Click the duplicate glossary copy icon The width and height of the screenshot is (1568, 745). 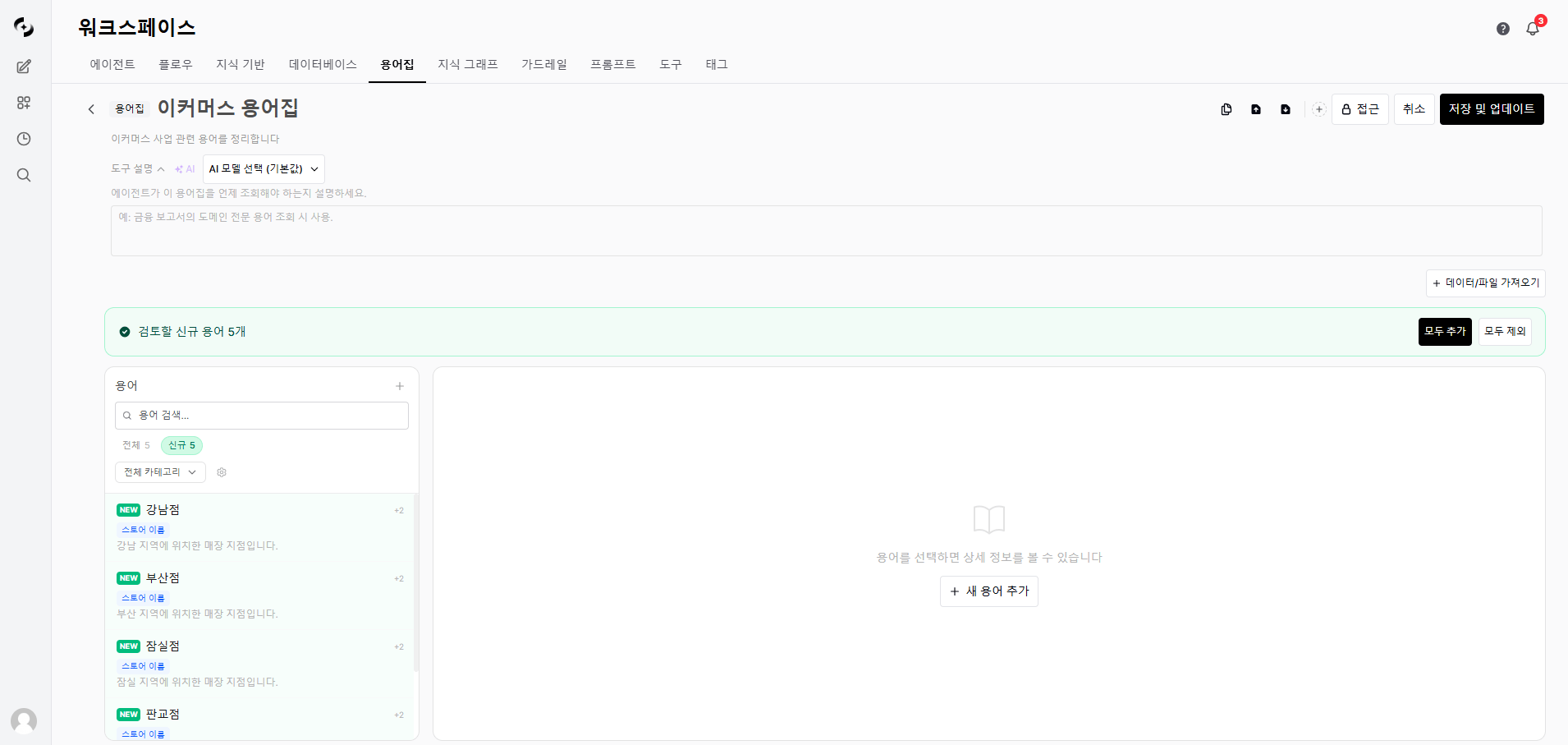point(1226,109)
